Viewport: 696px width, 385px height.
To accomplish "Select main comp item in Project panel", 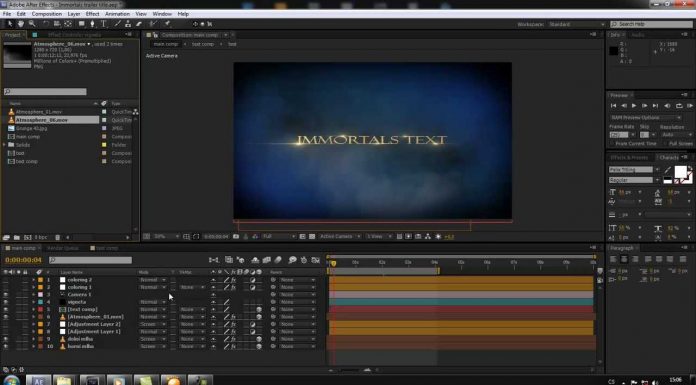I will pos(28,137).
